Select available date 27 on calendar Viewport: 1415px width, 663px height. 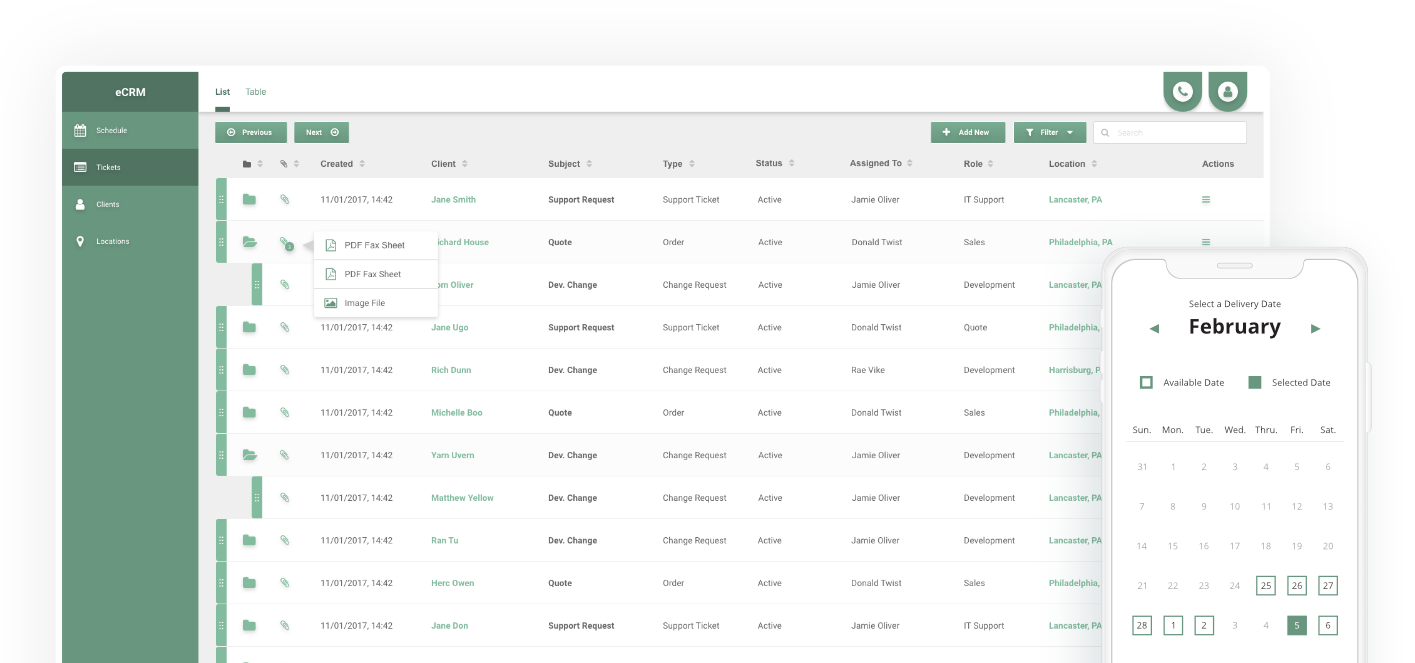click(1328, 586)
